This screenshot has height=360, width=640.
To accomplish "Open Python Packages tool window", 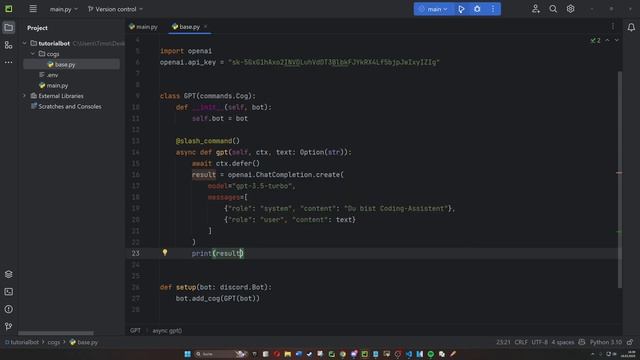I will pos(9,274).
